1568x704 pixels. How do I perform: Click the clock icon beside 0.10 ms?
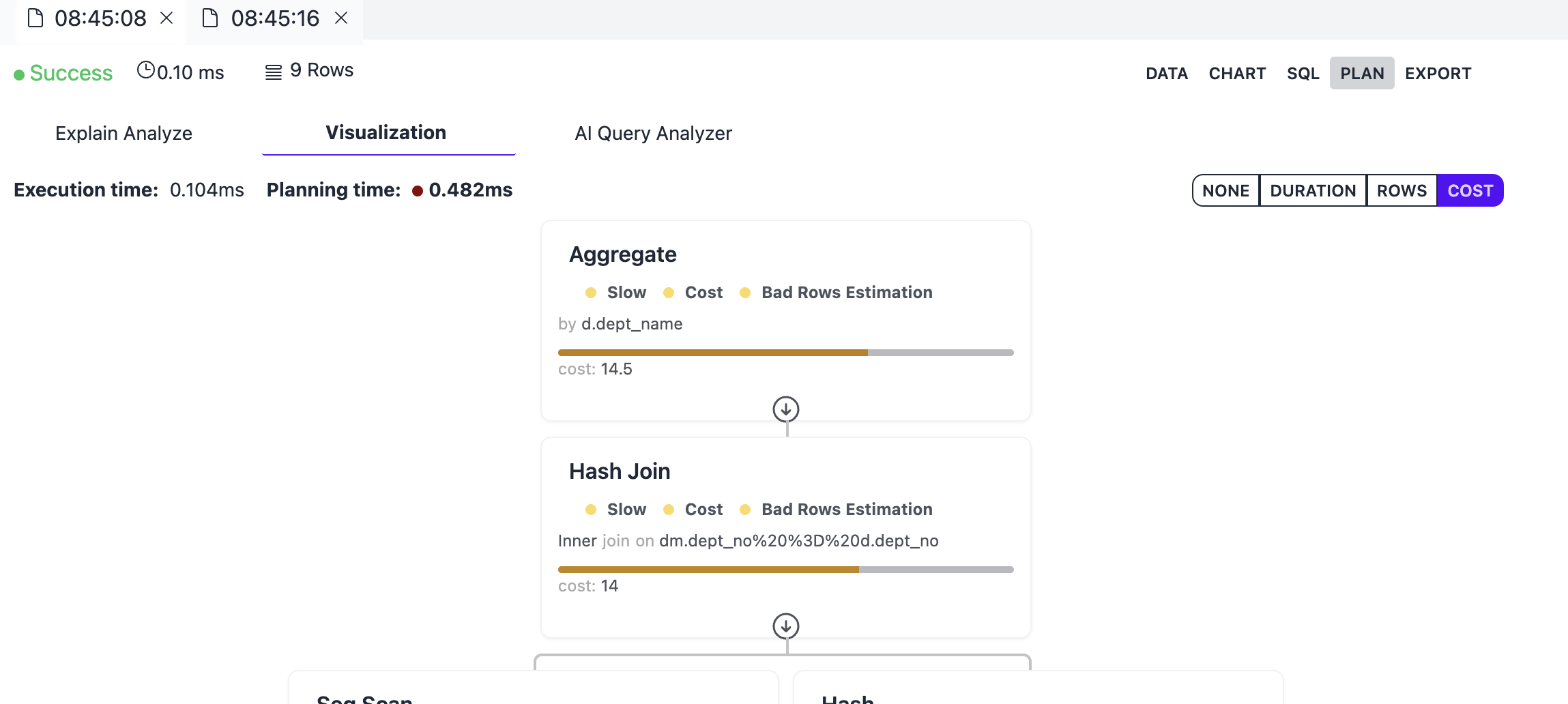pos(145,70)
